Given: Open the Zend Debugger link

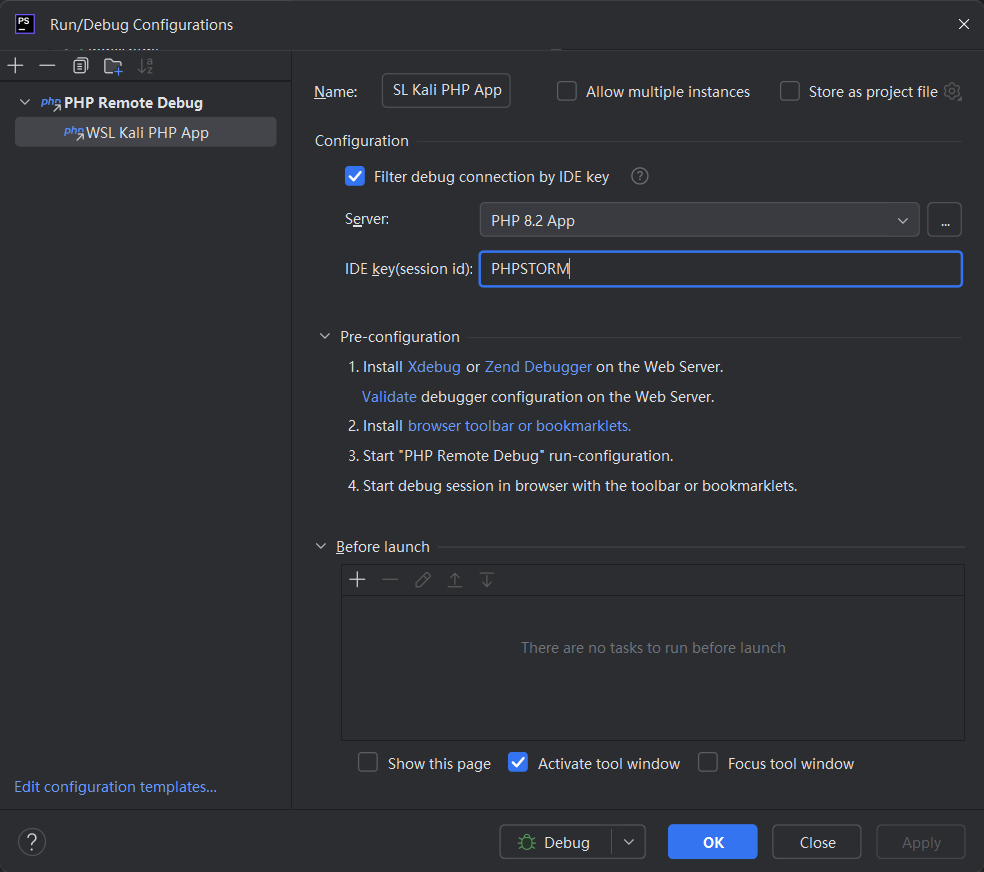Looking at the screenshot, I should (538, 366).
